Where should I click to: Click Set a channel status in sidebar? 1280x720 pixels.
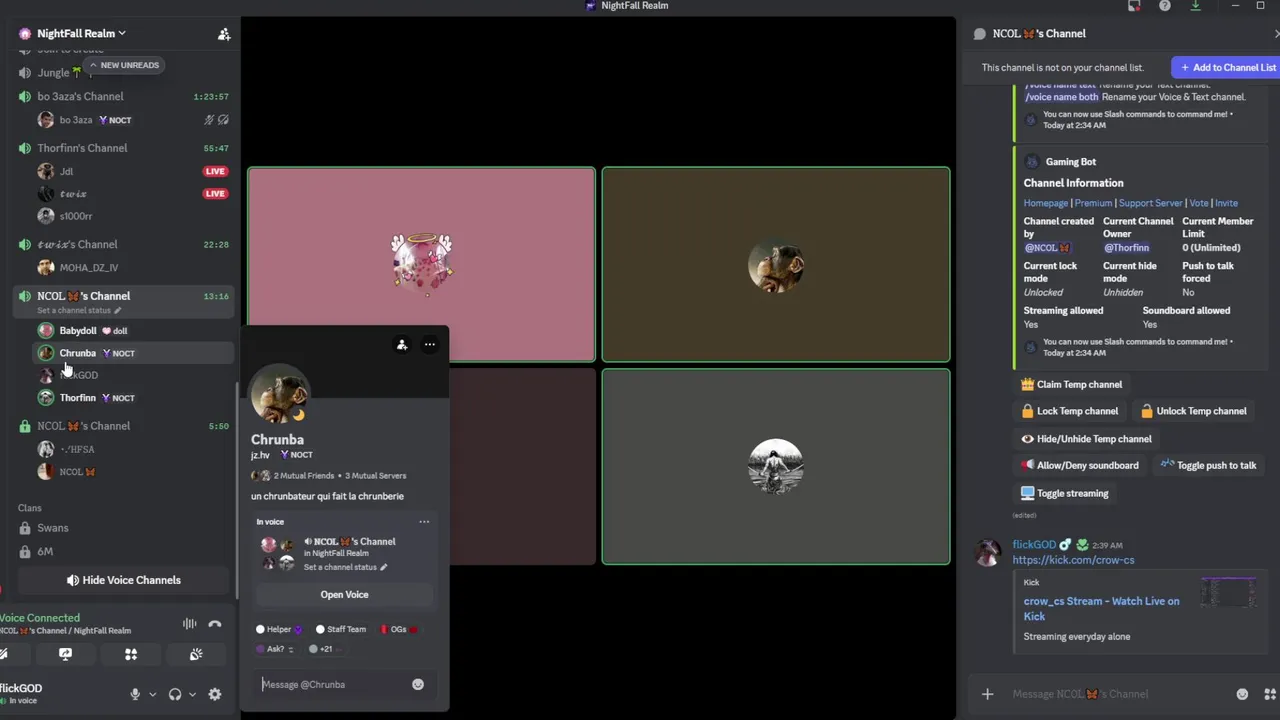(79, 310)
